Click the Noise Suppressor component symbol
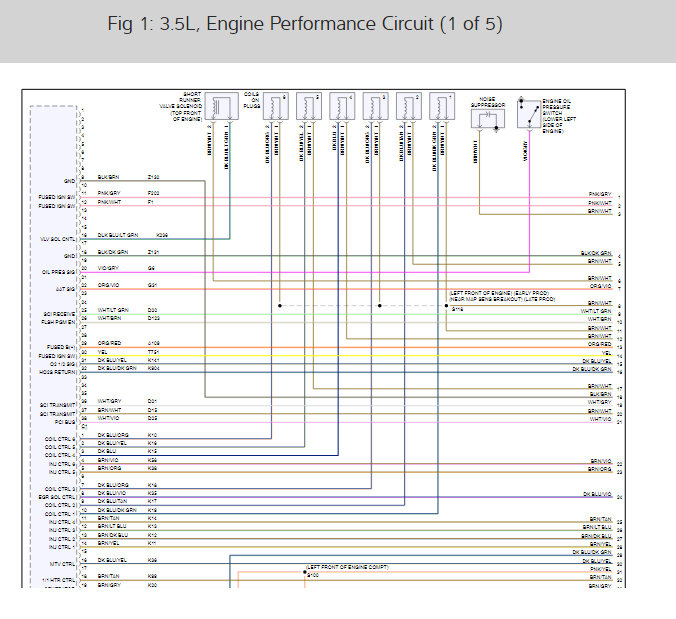 point(488,119)
